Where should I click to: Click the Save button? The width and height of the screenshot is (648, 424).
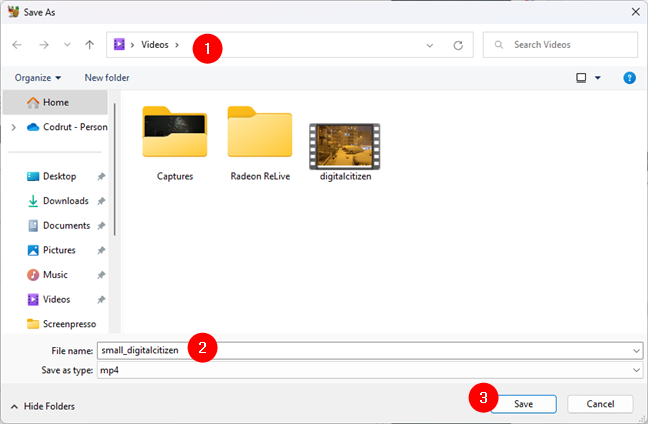[x=523, y=404]
